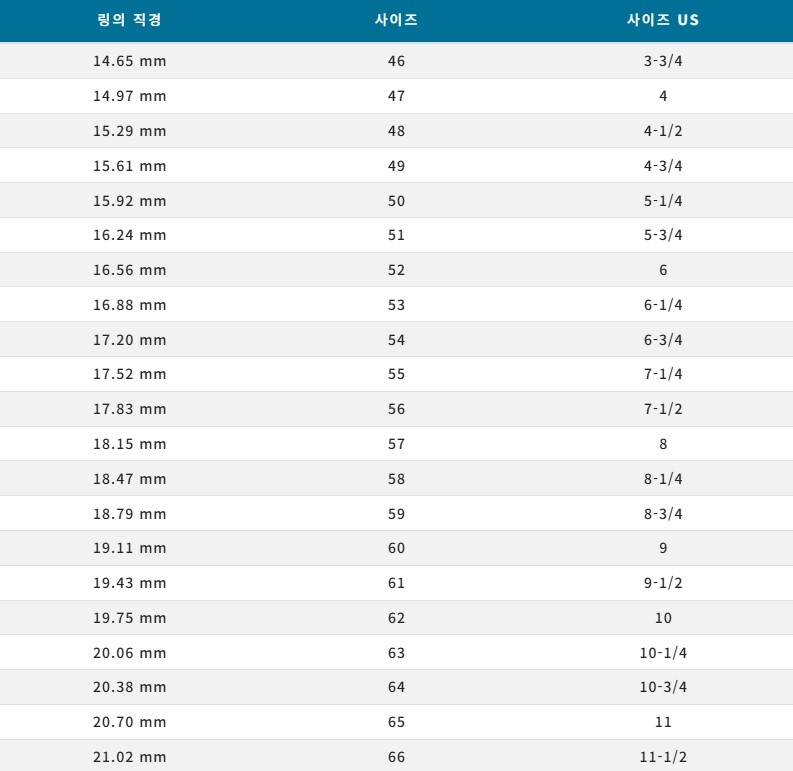This screenshot has width=793, height=771.
Task: Select the US size 6-3/4 cell
Action: 663,340
